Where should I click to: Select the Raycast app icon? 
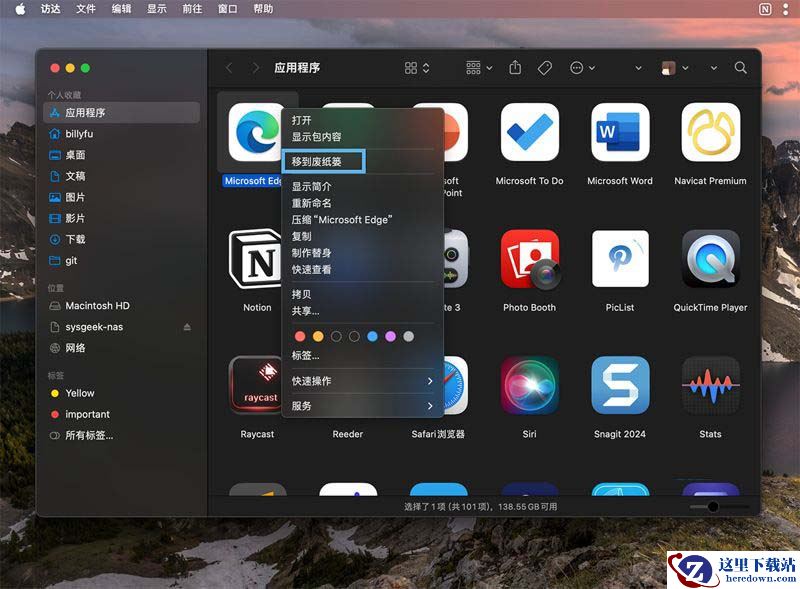tap(255, 385)
